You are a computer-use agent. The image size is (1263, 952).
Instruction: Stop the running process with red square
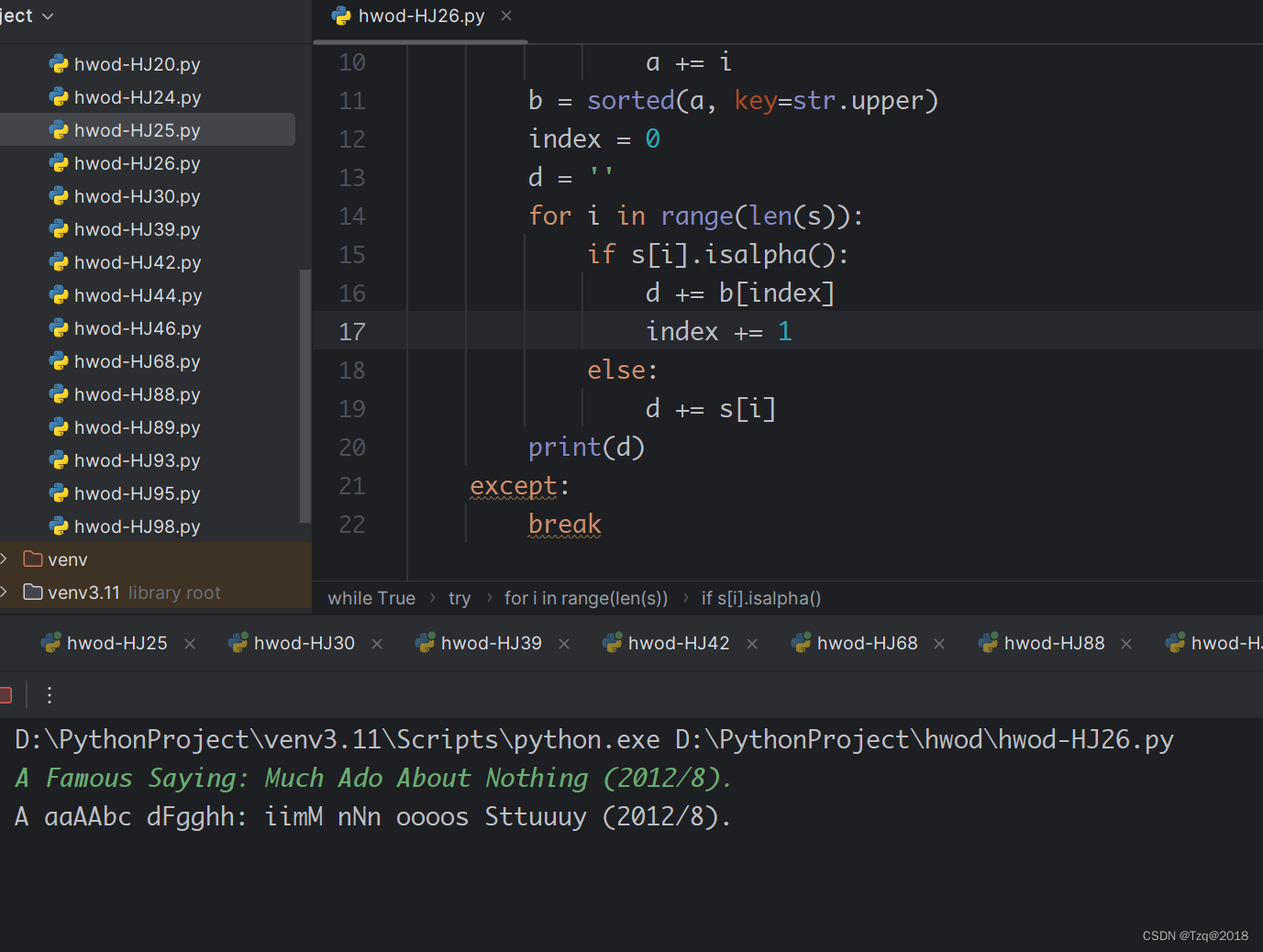click(5, 695)
